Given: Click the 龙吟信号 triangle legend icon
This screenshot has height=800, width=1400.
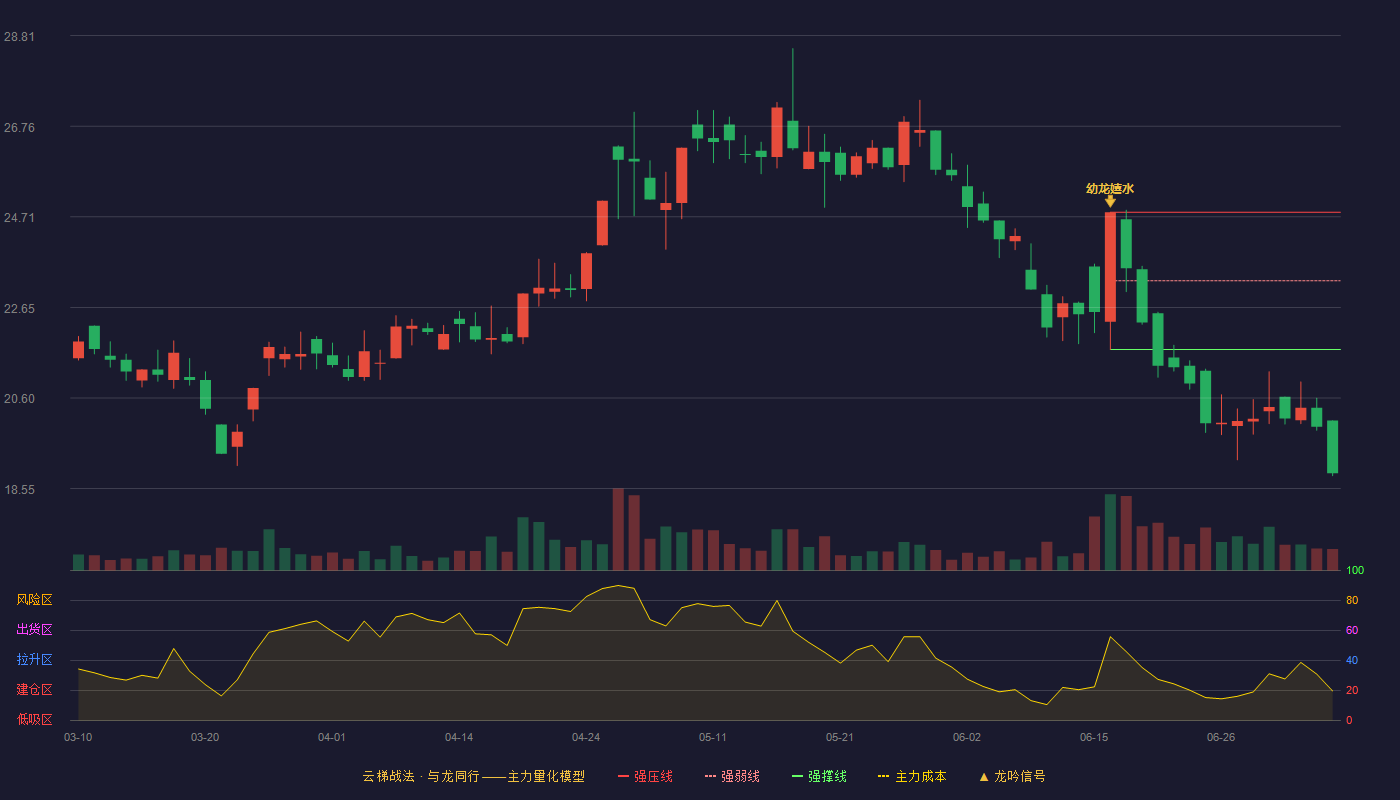Looking at the screenshot, I should (984, 776).
